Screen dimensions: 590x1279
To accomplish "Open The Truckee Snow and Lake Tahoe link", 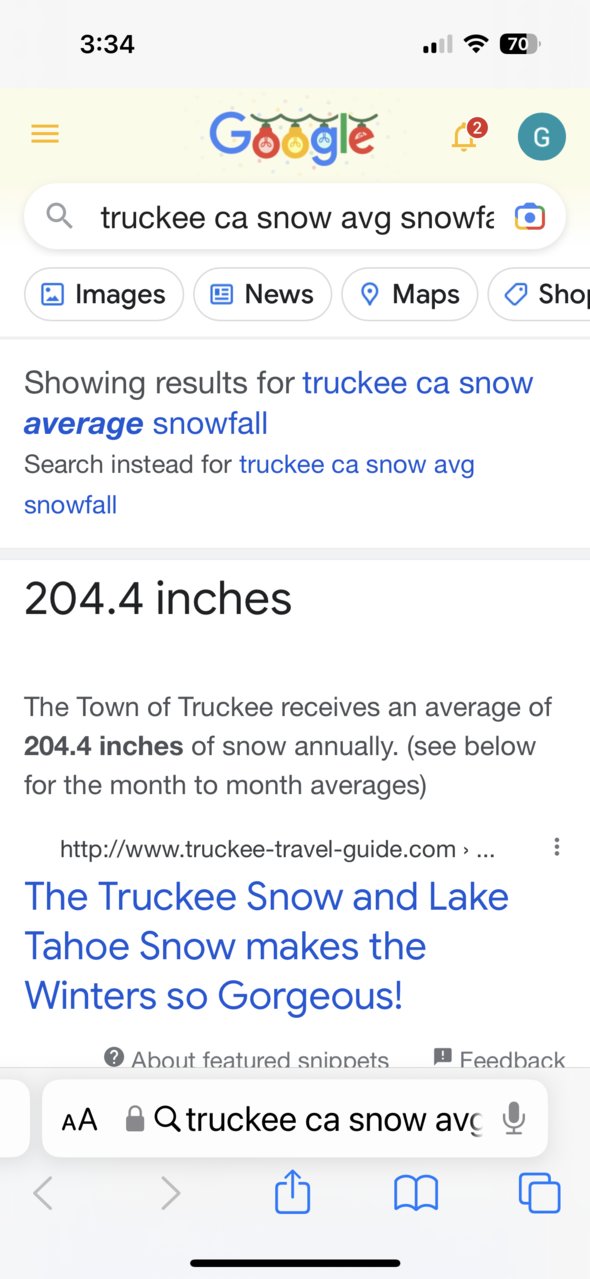I will tap(266, 946).
